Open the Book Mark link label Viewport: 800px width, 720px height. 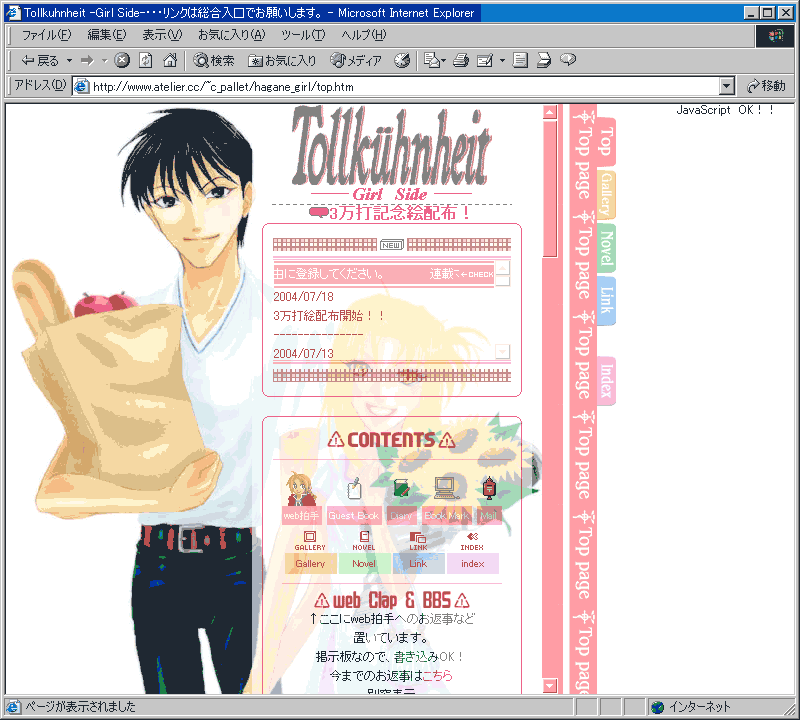pyautogui.click(x=446, y=516)
